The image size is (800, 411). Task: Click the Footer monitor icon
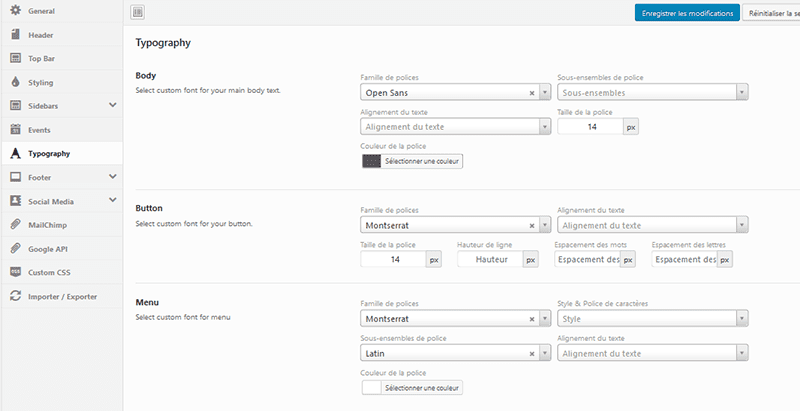[x=15, y=177]
